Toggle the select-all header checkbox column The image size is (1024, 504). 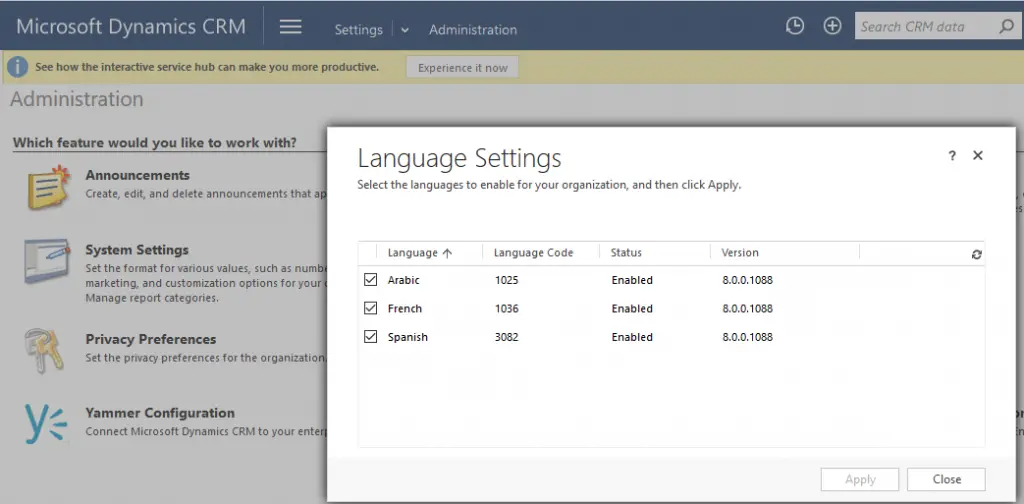(x=368, y=253)
